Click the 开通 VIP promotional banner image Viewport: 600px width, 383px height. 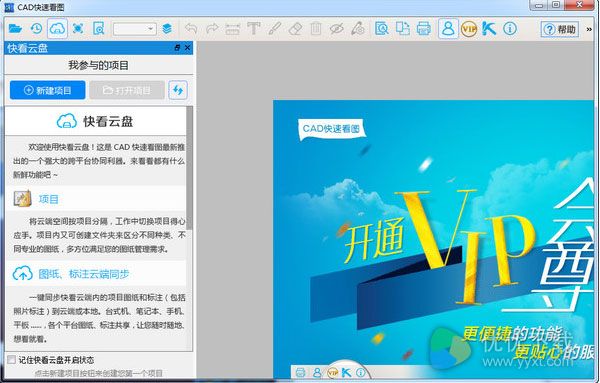pyautogui.click(x=433, y=240)
